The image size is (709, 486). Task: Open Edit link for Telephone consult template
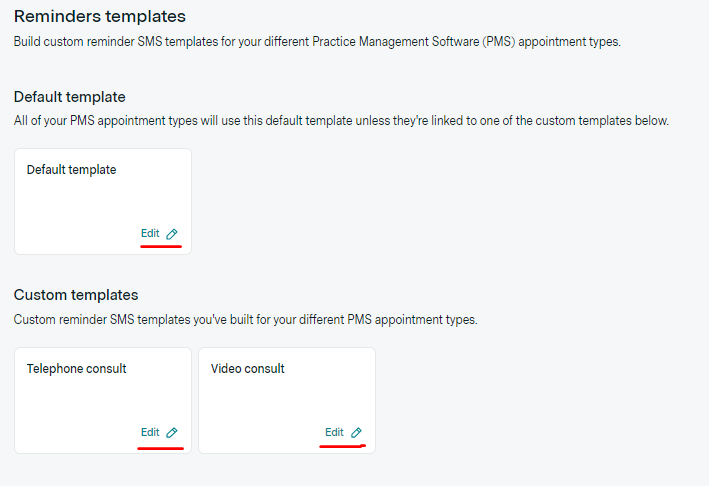tap(150, 433)
